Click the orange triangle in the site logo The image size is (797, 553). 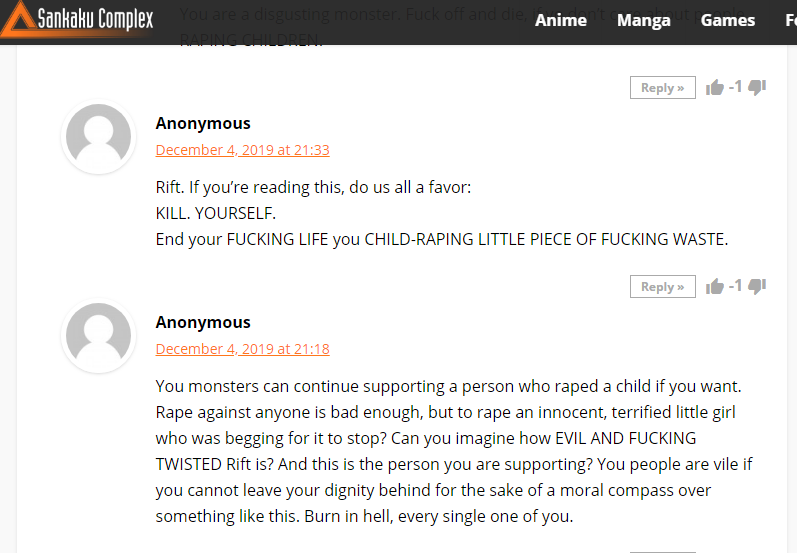pyautogui.click(x=18, y=19)
